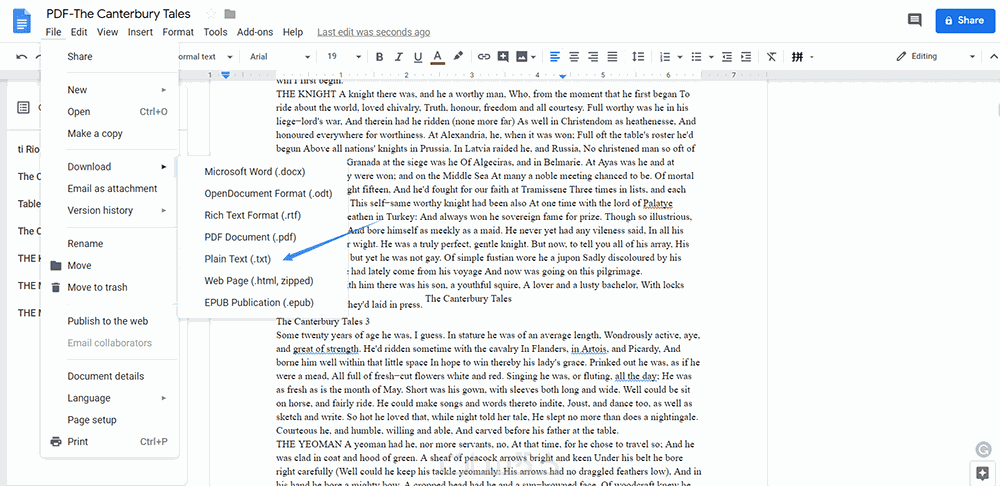Insert a link with the link icon

coord(484,57)
